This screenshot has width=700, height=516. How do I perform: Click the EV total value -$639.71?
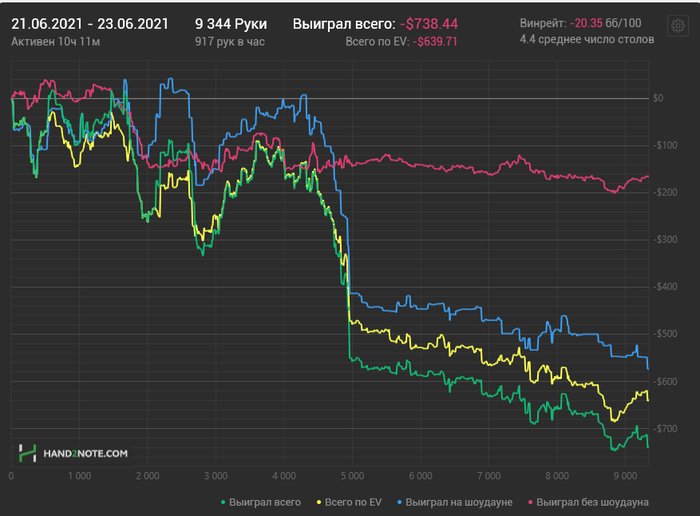coord(435,42)
